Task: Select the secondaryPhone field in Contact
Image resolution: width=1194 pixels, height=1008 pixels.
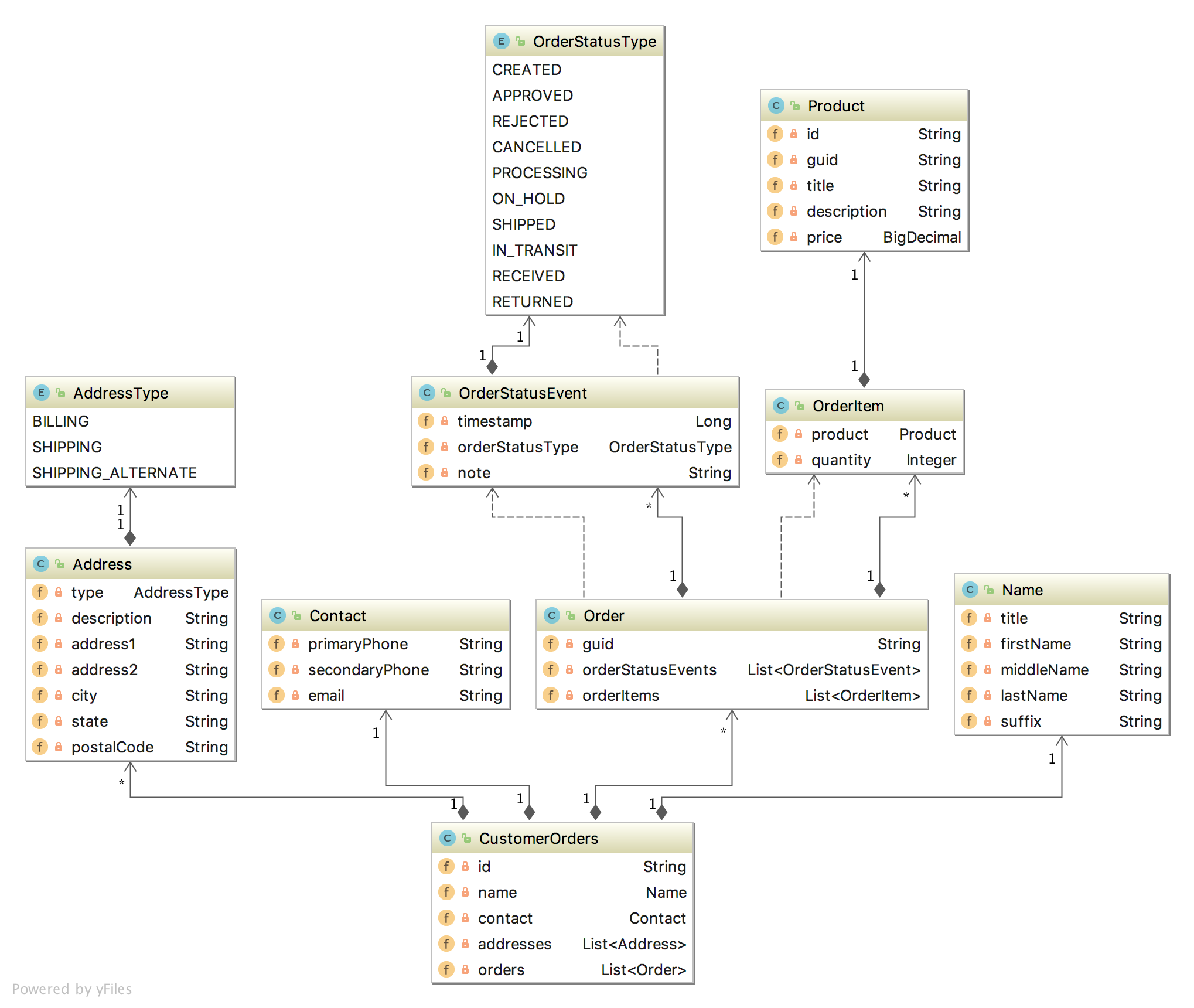Action: coord(368,669)
